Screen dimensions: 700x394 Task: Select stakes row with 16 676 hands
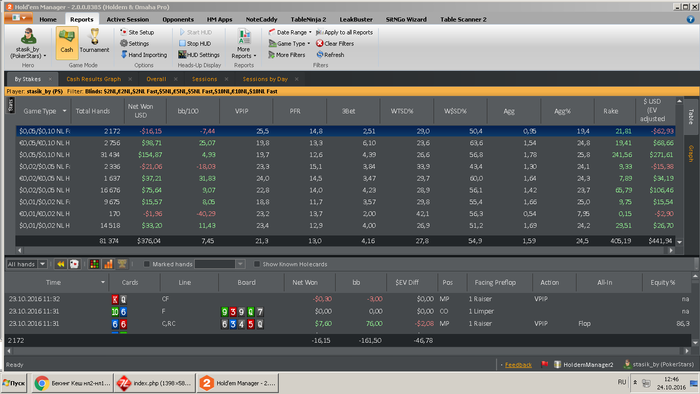[345, 190]
